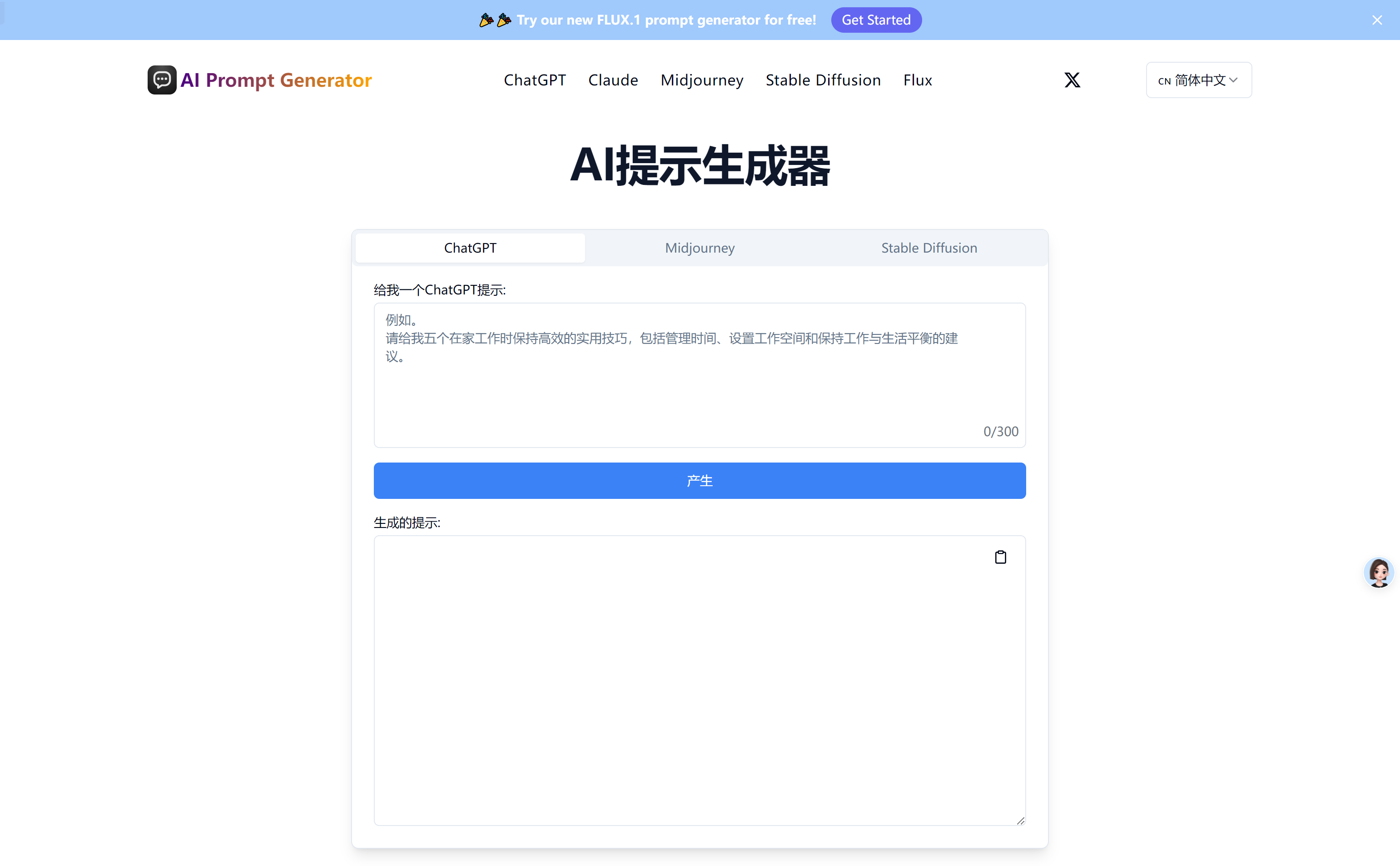Viewport: 1400px width, 866px height.
Task: Click the 0/300 character counter
Action: (1000, 431)
